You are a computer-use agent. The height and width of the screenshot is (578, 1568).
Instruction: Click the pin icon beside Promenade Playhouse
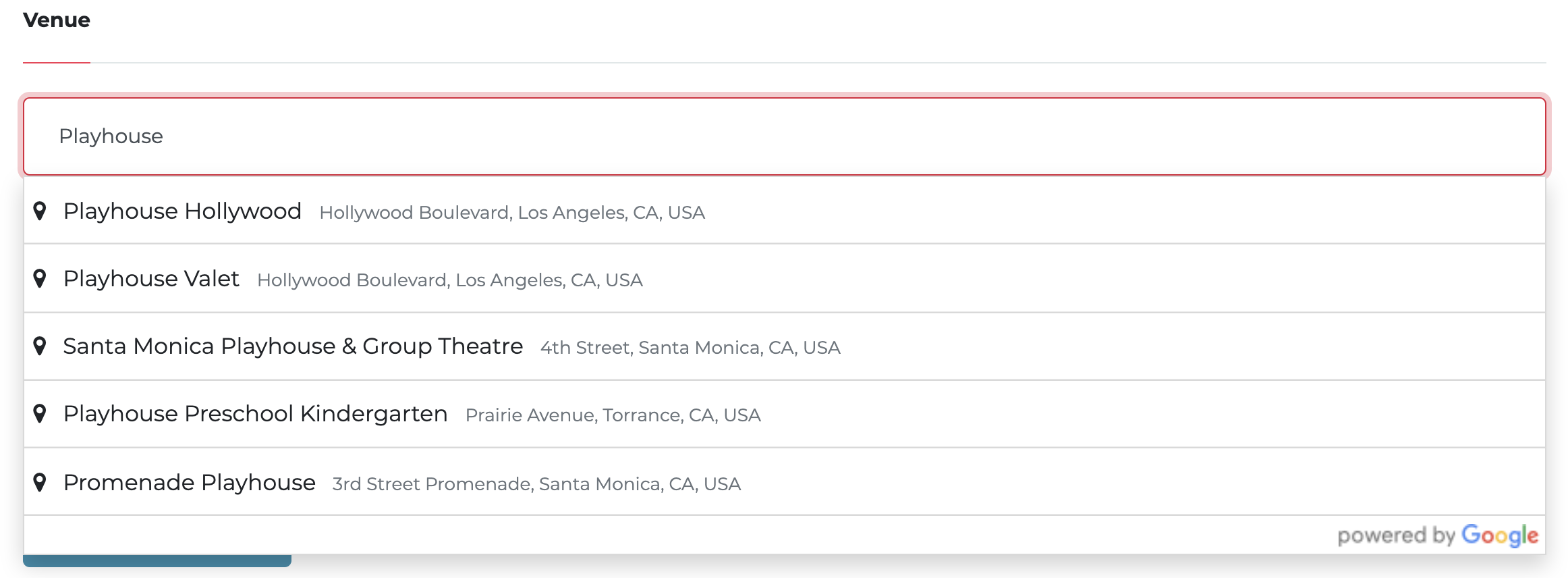tap(40, 483)
